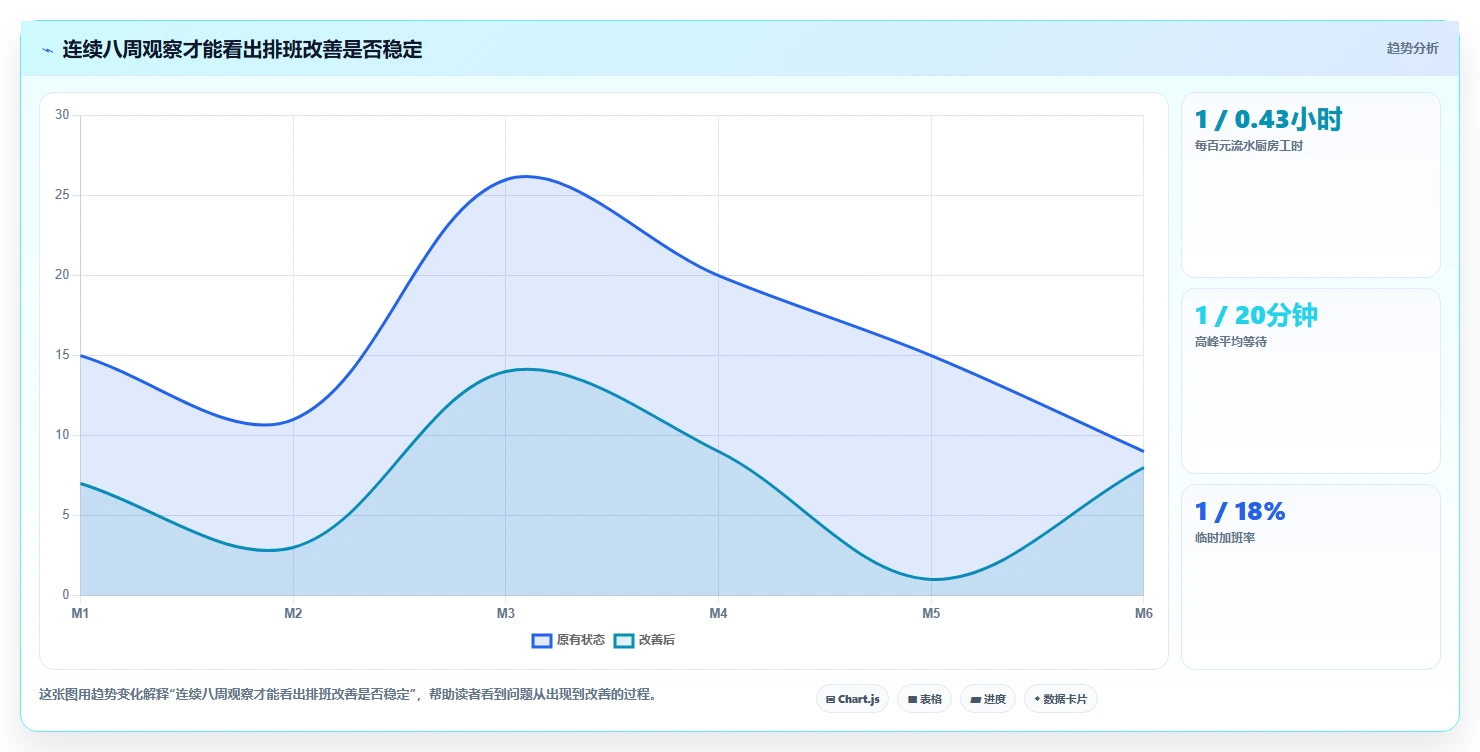Select the 数据卡片 tag chip
Viewport: 1480px width, 752px height.
pyautogui.click(x=1061, y=699)
